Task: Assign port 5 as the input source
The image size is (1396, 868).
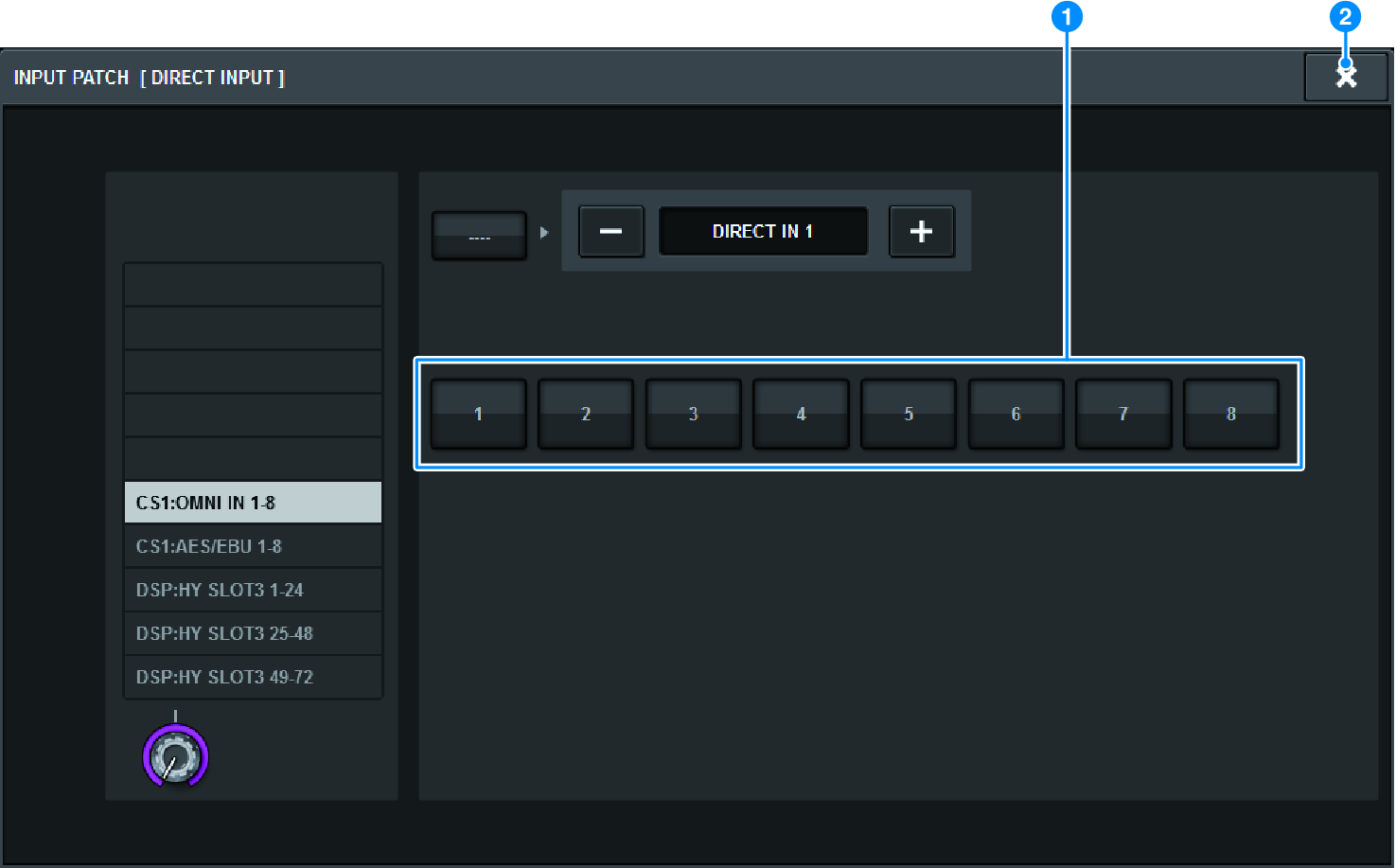Action: [908, 414]
